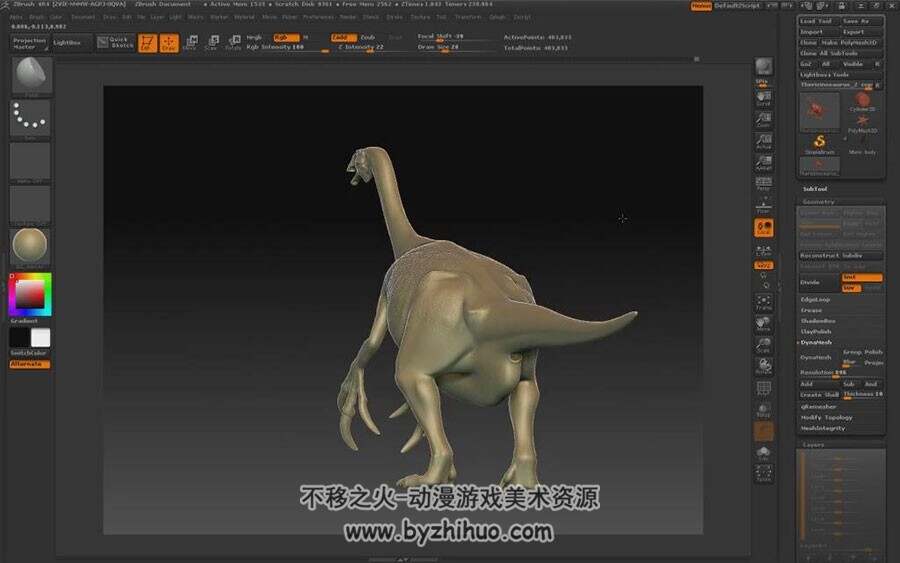
Task: Open Lightbox Tools
Action: tap(841, 75)
